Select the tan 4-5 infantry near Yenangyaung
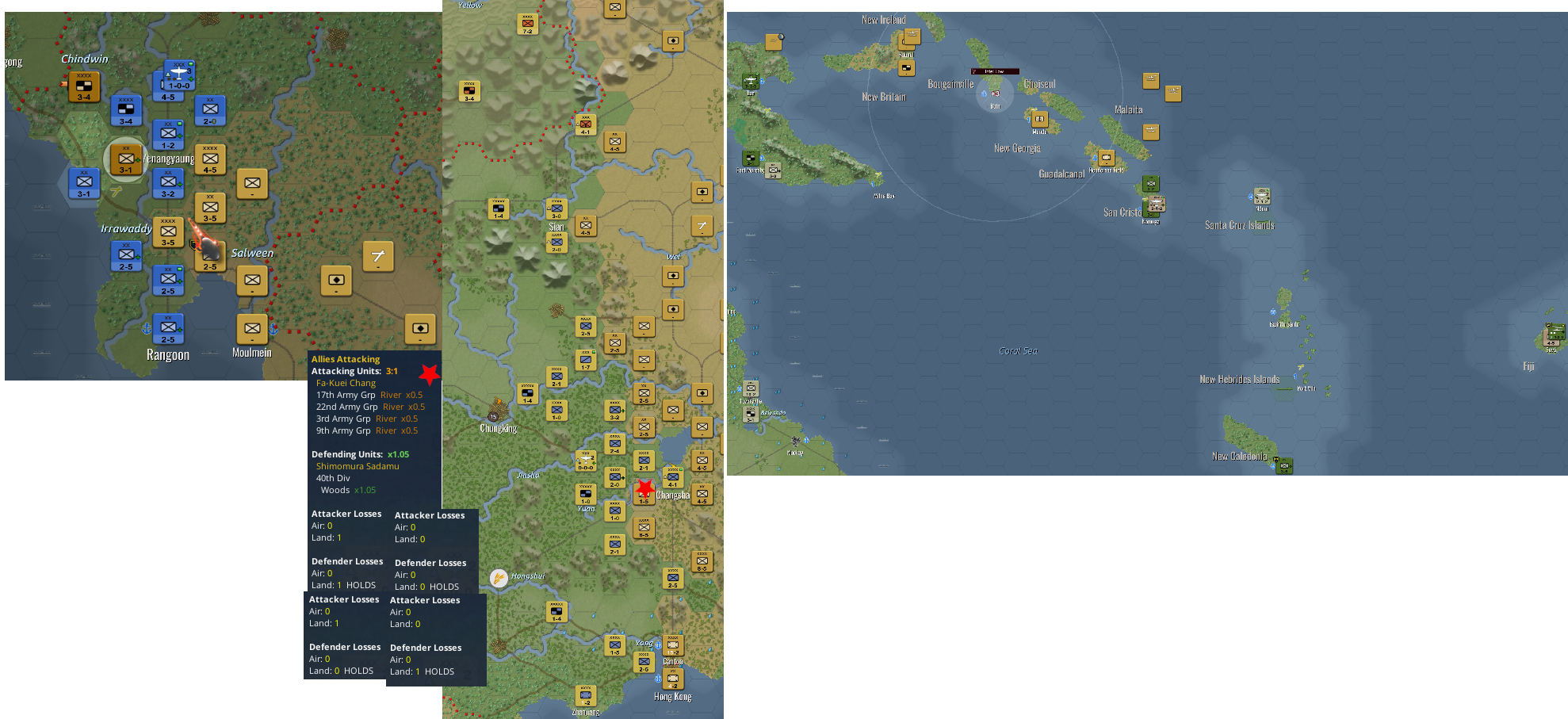 [210, 159]
